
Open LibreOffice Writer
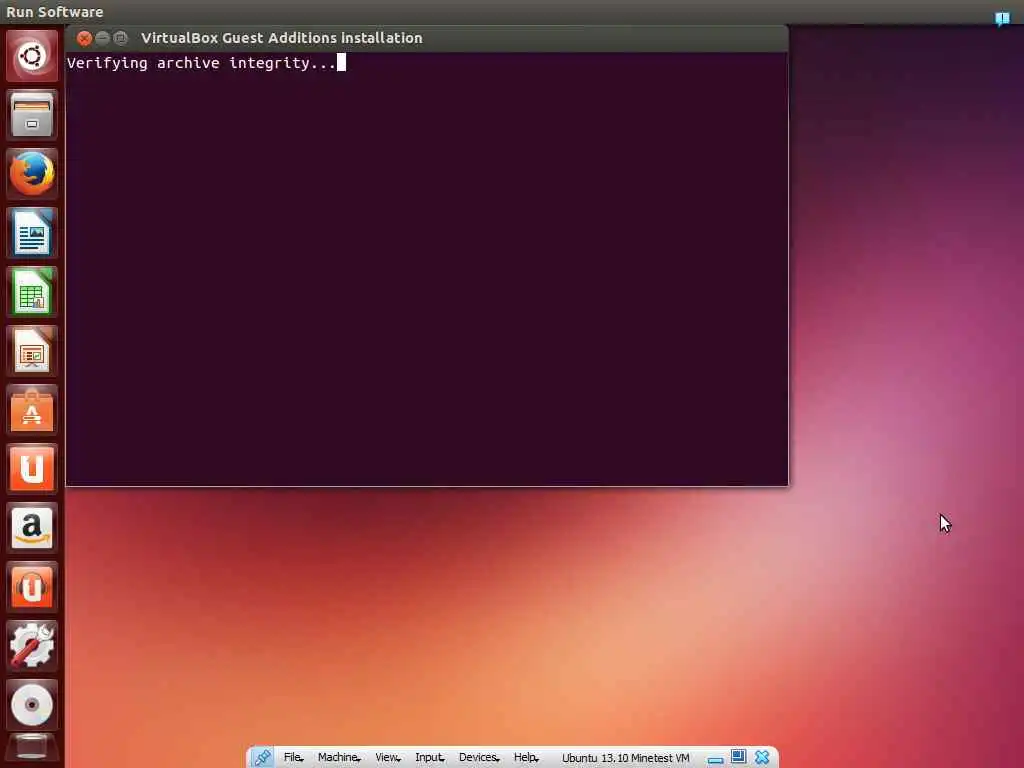click(x=32, y=233)
